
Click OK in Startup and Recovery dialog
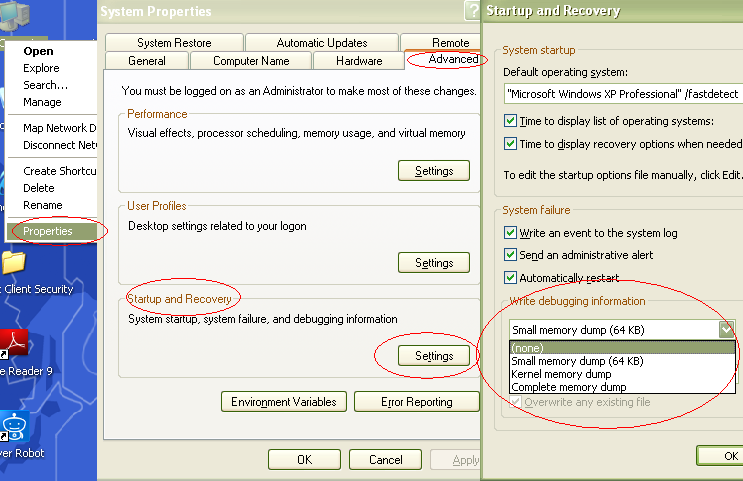tap(720, 456)
